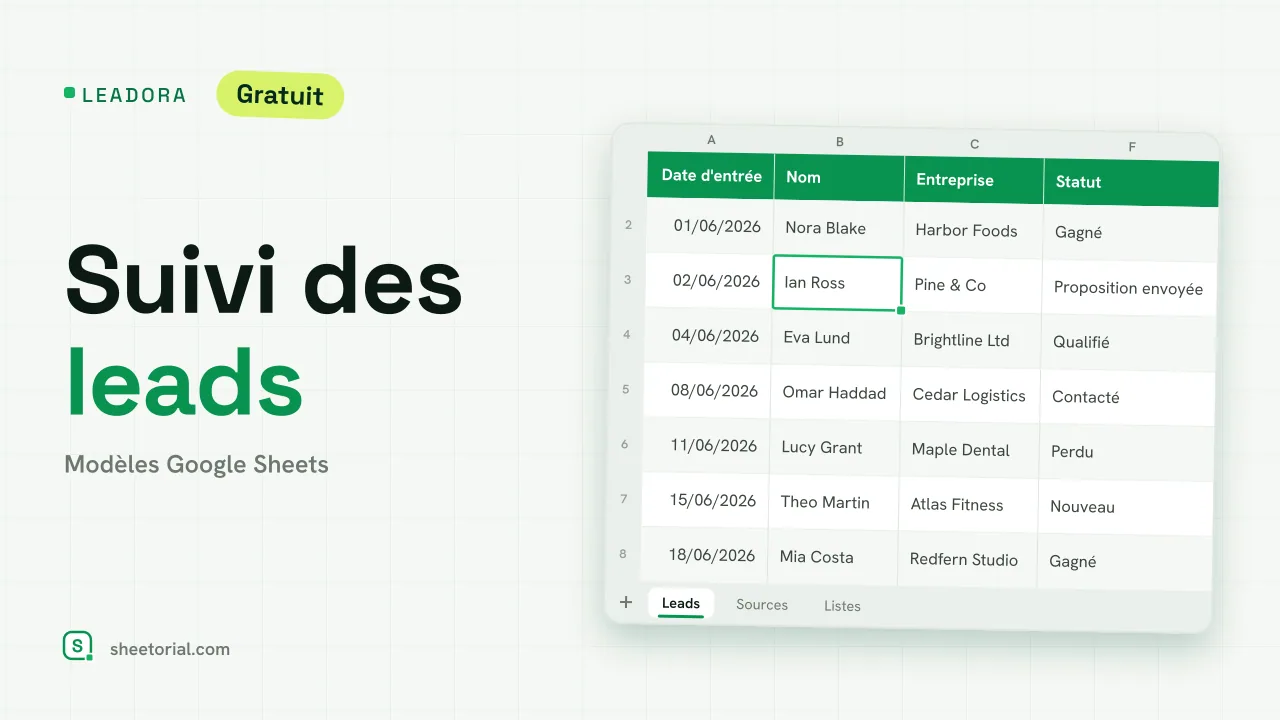Select column A by its letter
The image size is (1280, 720).
point(711,140)
